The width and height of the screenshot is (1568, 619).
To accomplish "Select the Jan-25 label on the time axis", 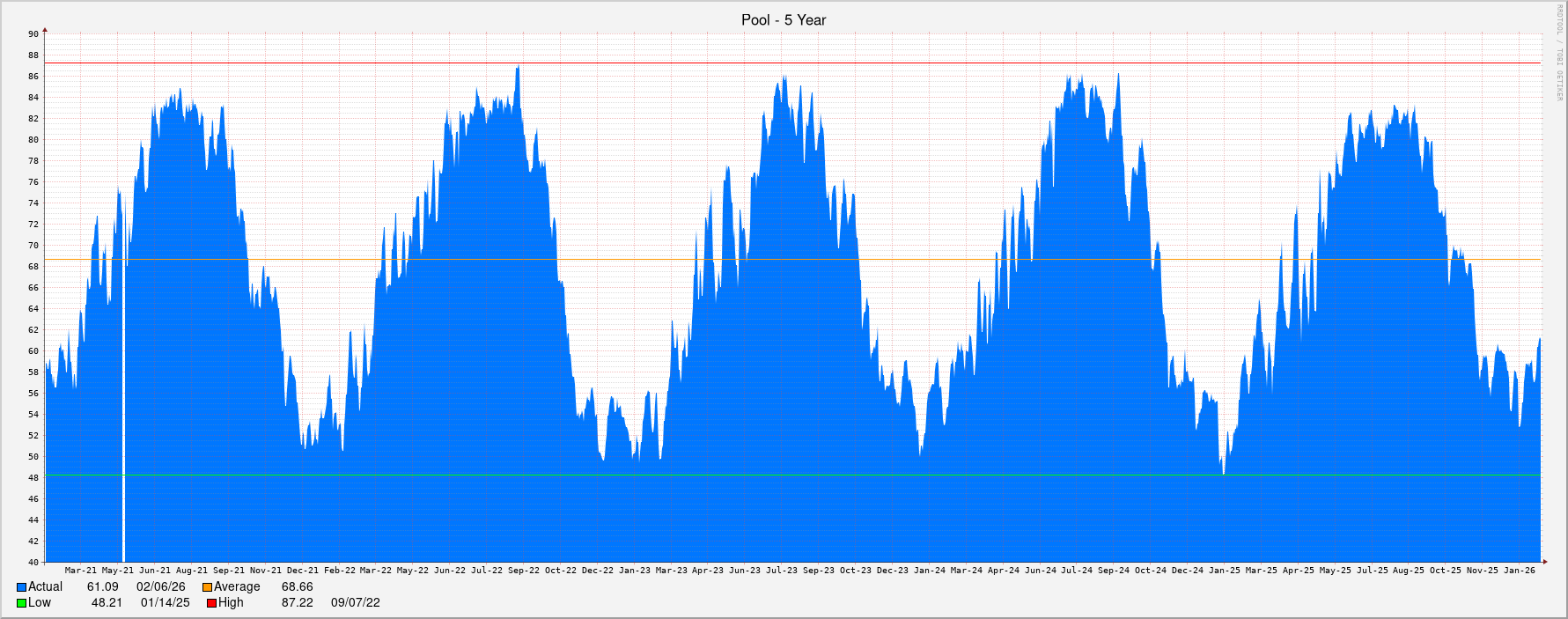I will click(x=1224, y=571).
